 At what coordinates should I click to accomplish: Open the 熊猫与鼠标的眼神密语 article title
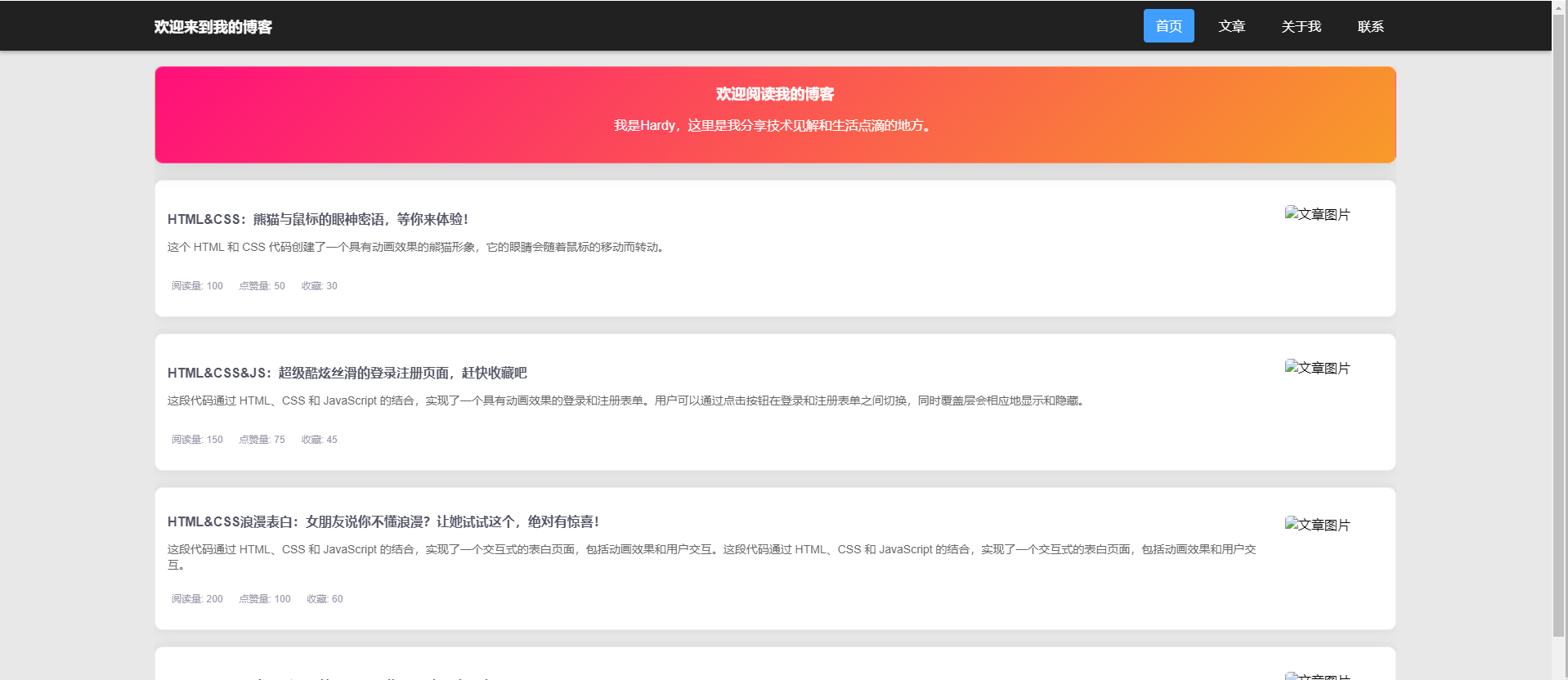(318, 219)
